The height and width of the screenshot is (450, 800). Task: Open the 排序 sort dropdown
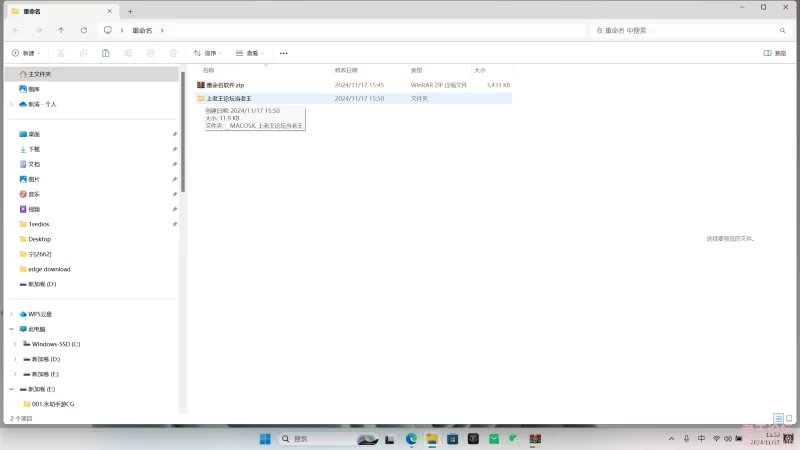tap(208, 53)
